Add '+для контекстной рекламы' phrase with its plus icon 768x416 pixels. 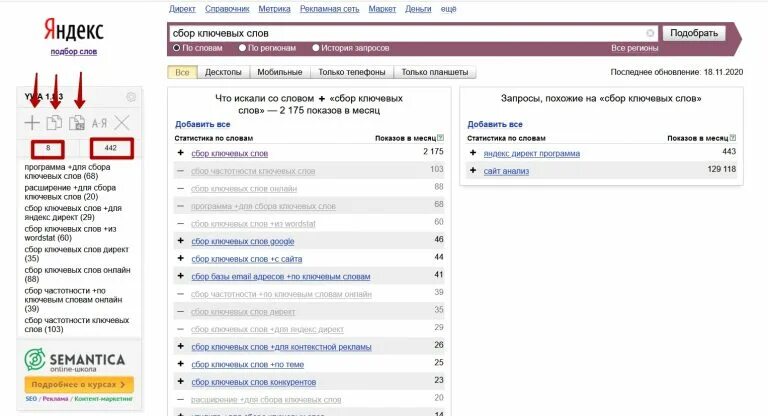180,346
